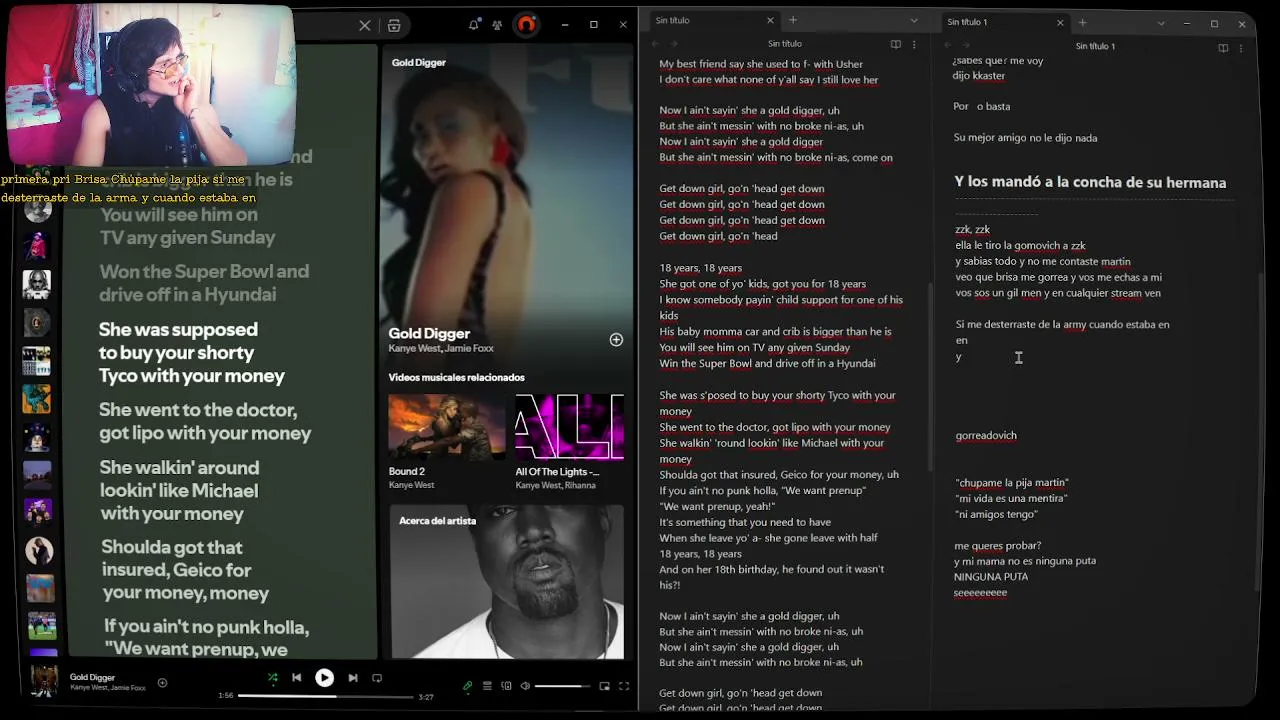
Task: Open the vinyl record cover in Spotify sidebar
Action: (37, 323)
